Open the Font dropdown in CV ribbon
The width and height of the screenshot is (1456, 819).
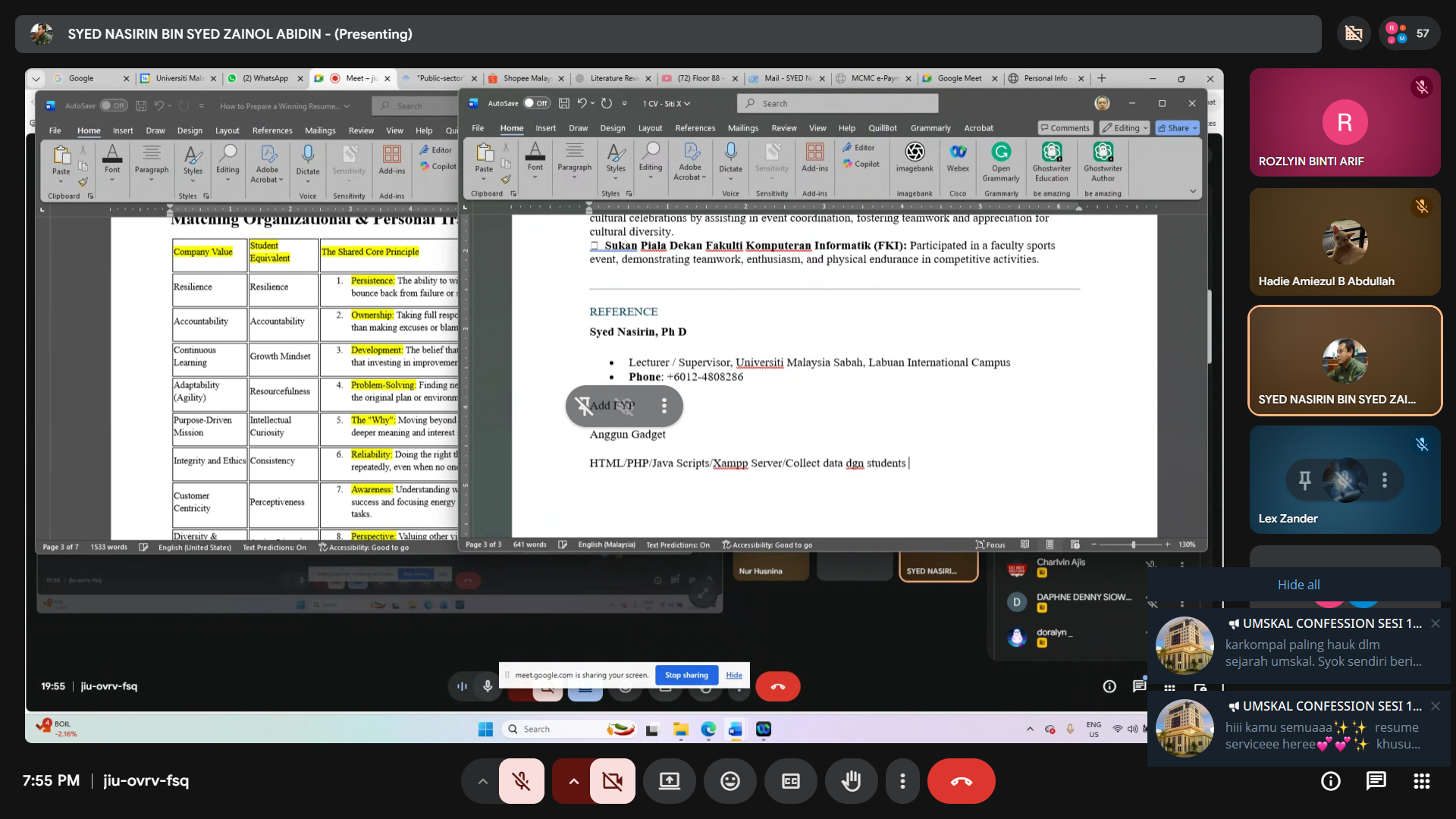click(535, 177)
